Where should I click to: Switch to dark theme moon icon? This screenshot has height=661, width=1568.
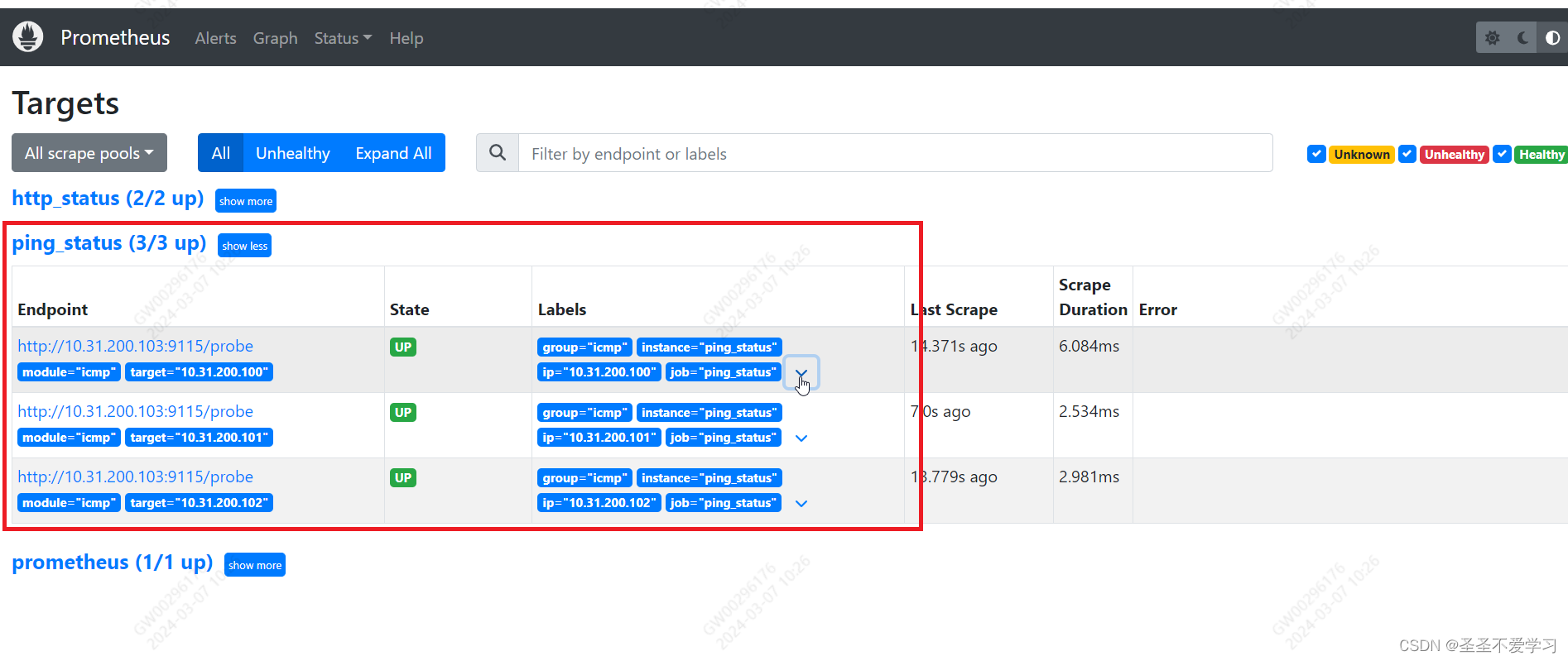click(x=1522, y=38)
